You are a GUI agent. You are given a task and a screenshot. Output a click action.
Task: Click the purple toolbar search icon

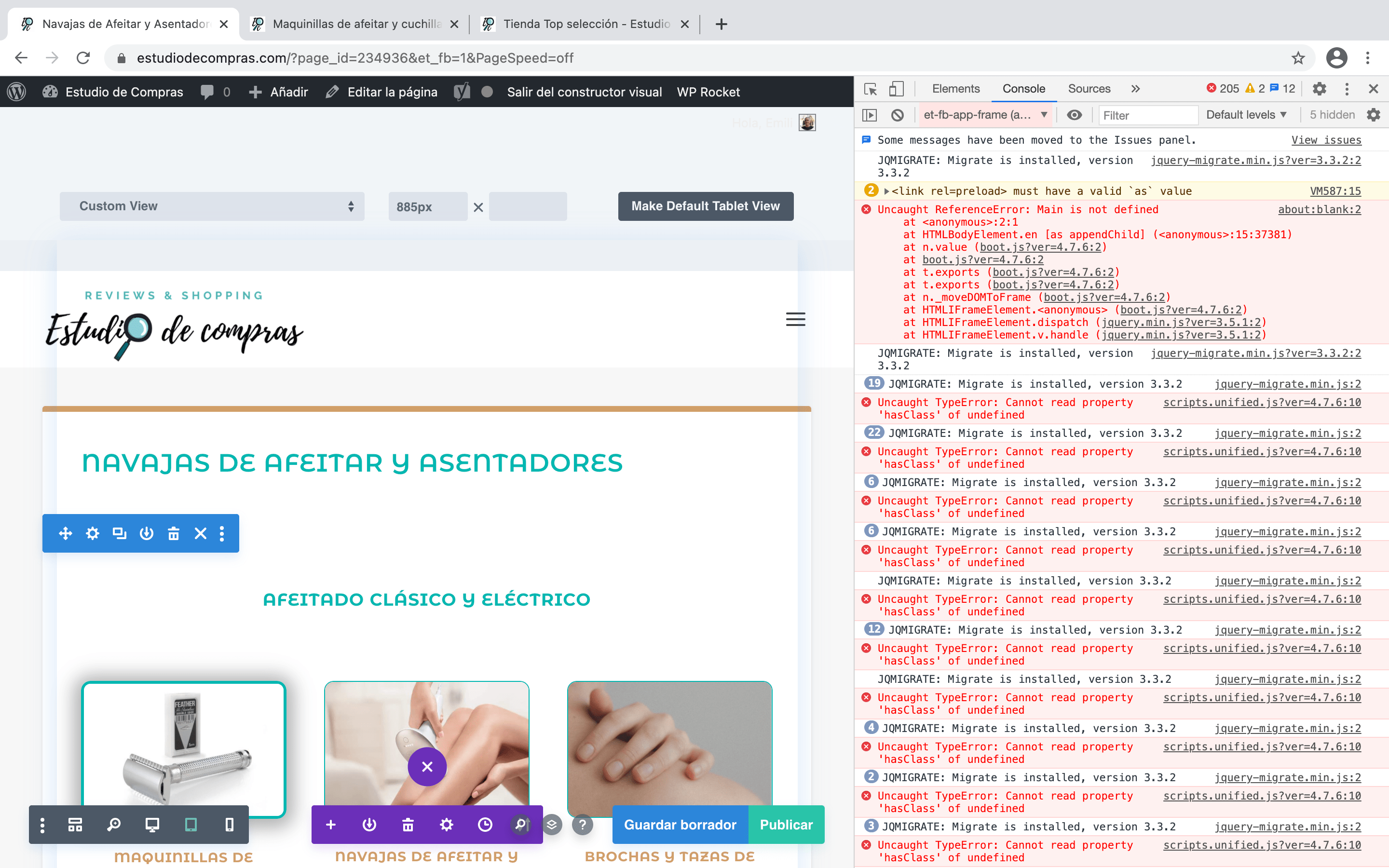(520, 825)
